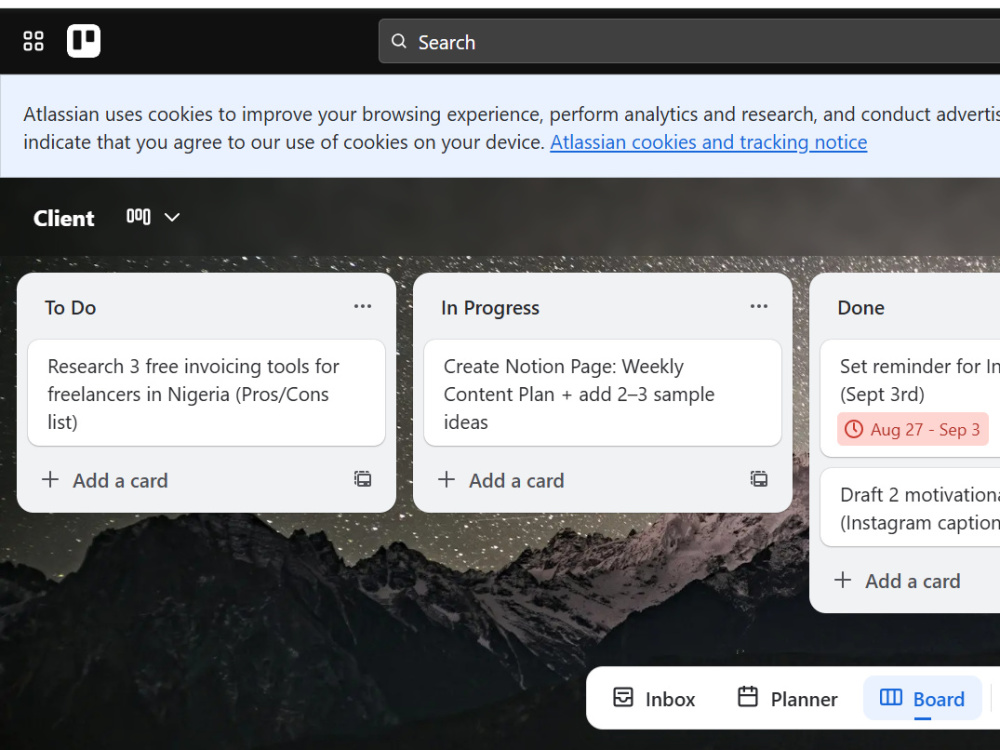Open the Draft 2 motivational card

[x=911, y=508]
